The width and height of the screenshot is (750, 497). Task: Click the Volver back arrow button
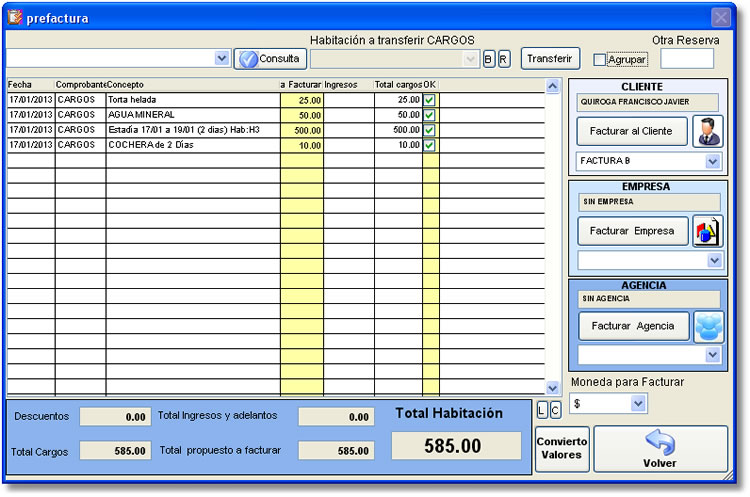click(660, 449)
